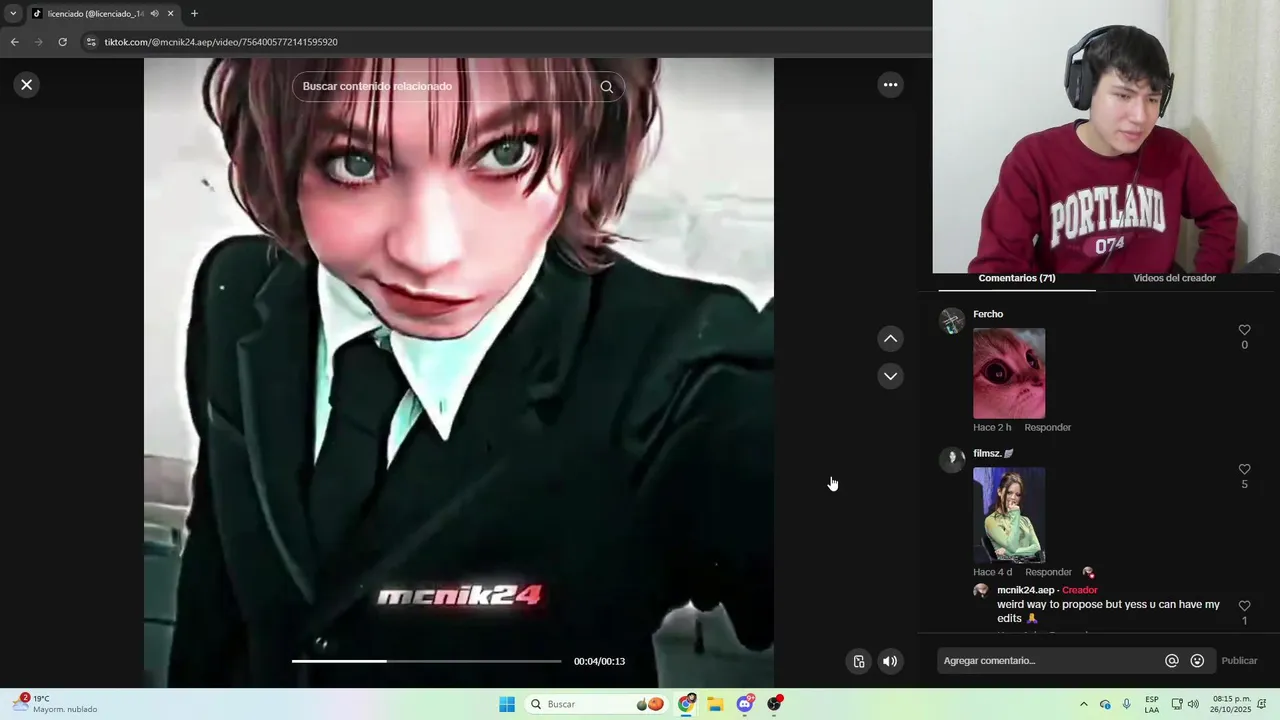This screenshot has height=720, width=1280.
Task: Click the microphone tray icon
Action: pyautogui.click(x=1127, y=704)
